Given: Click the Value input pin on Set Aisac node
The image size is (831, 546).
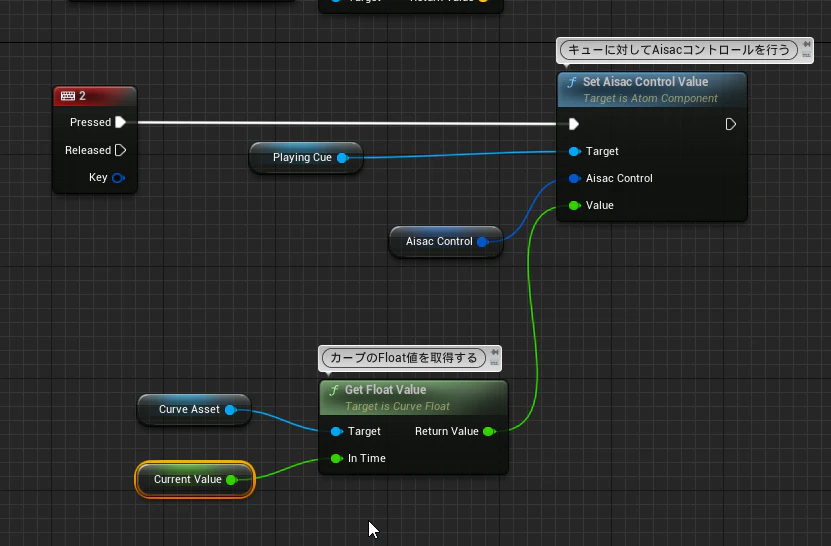Looking at the screenshot, I should [574, 206].
